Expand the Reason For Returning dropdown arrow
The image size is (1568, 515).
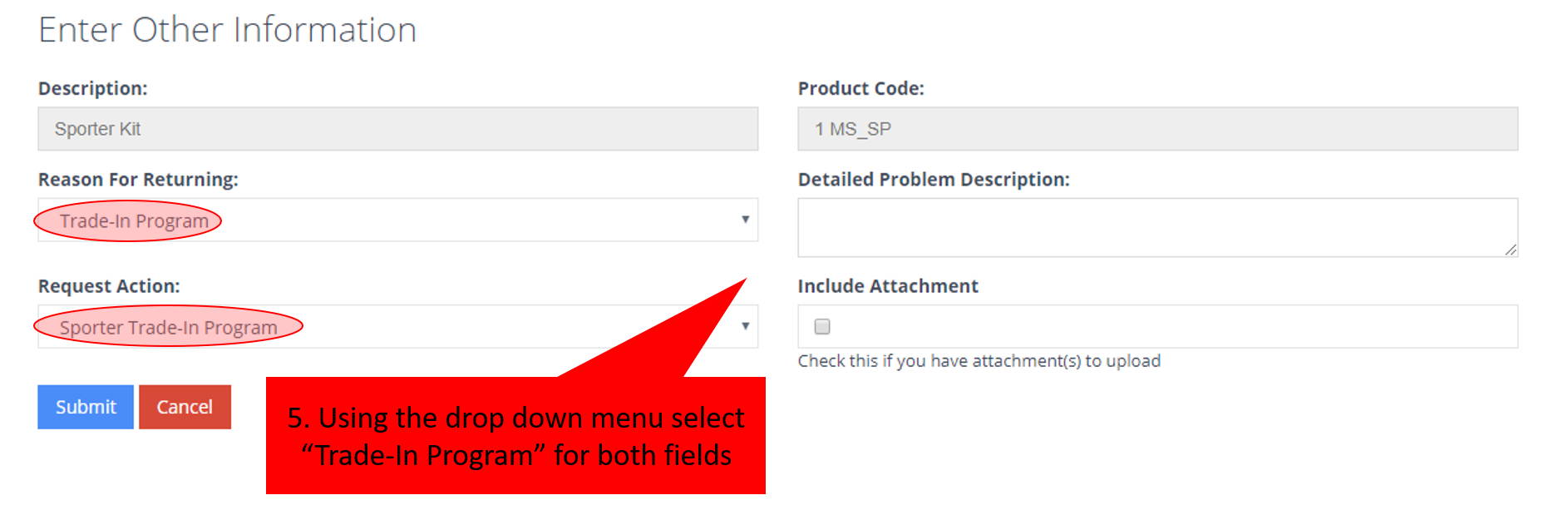click(745, 220)
